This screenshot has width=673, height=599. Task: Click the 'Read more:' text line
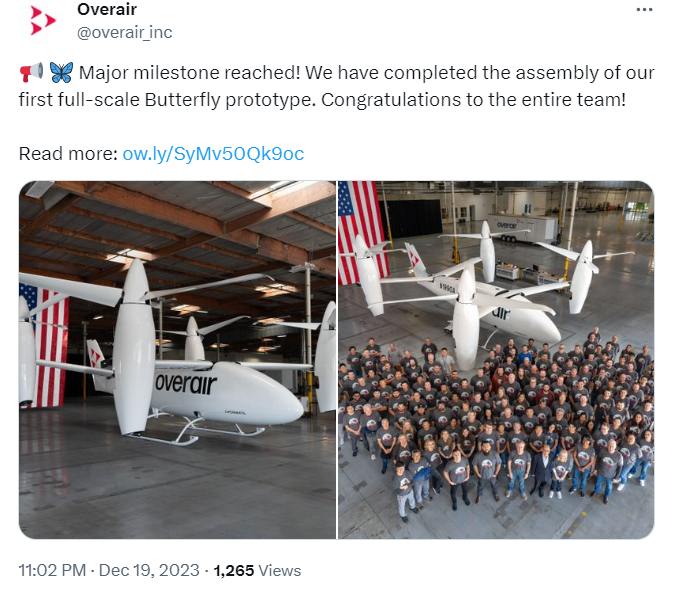[68, 154]
